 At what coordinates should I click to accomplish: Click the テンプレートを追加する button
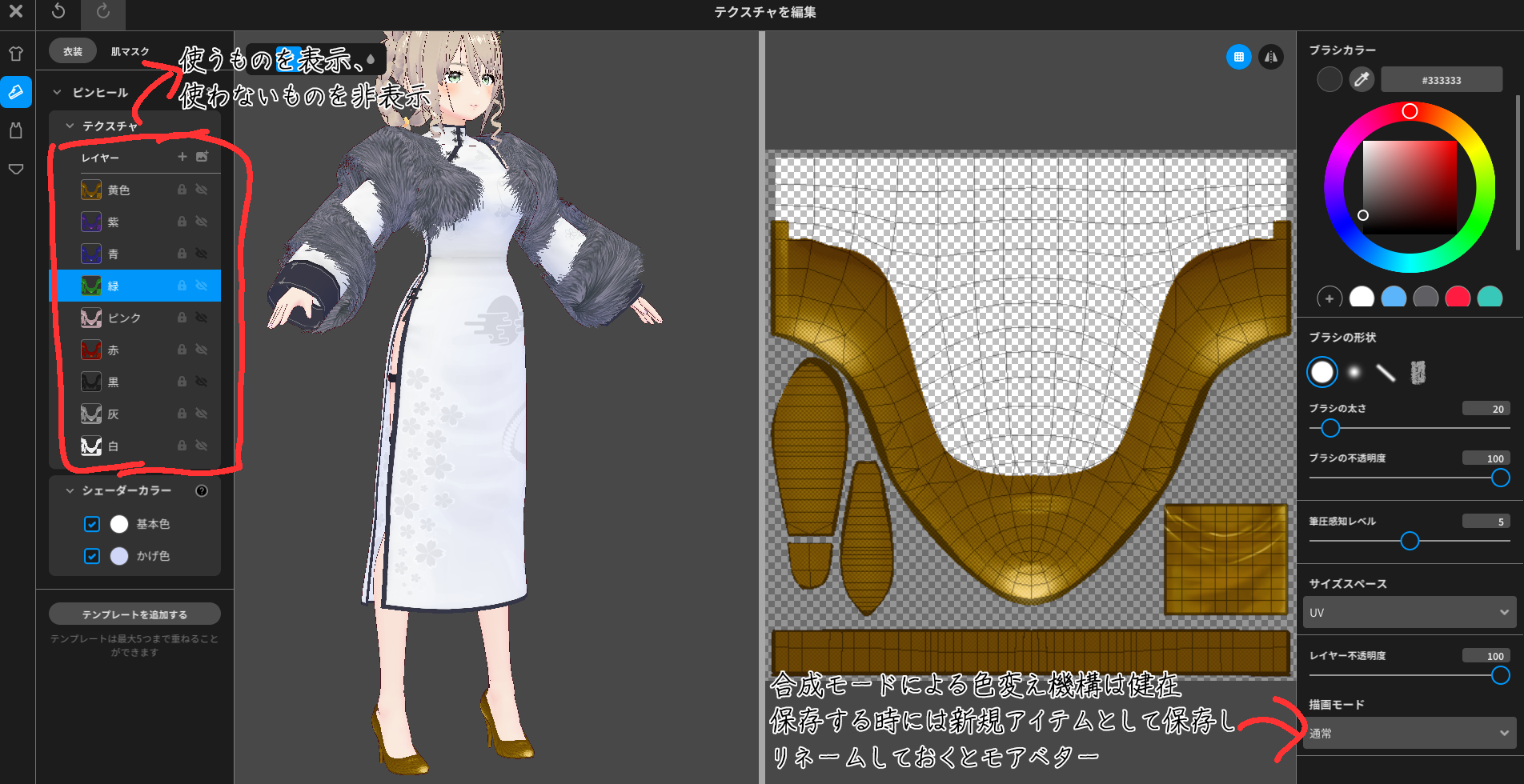point(135,614)
